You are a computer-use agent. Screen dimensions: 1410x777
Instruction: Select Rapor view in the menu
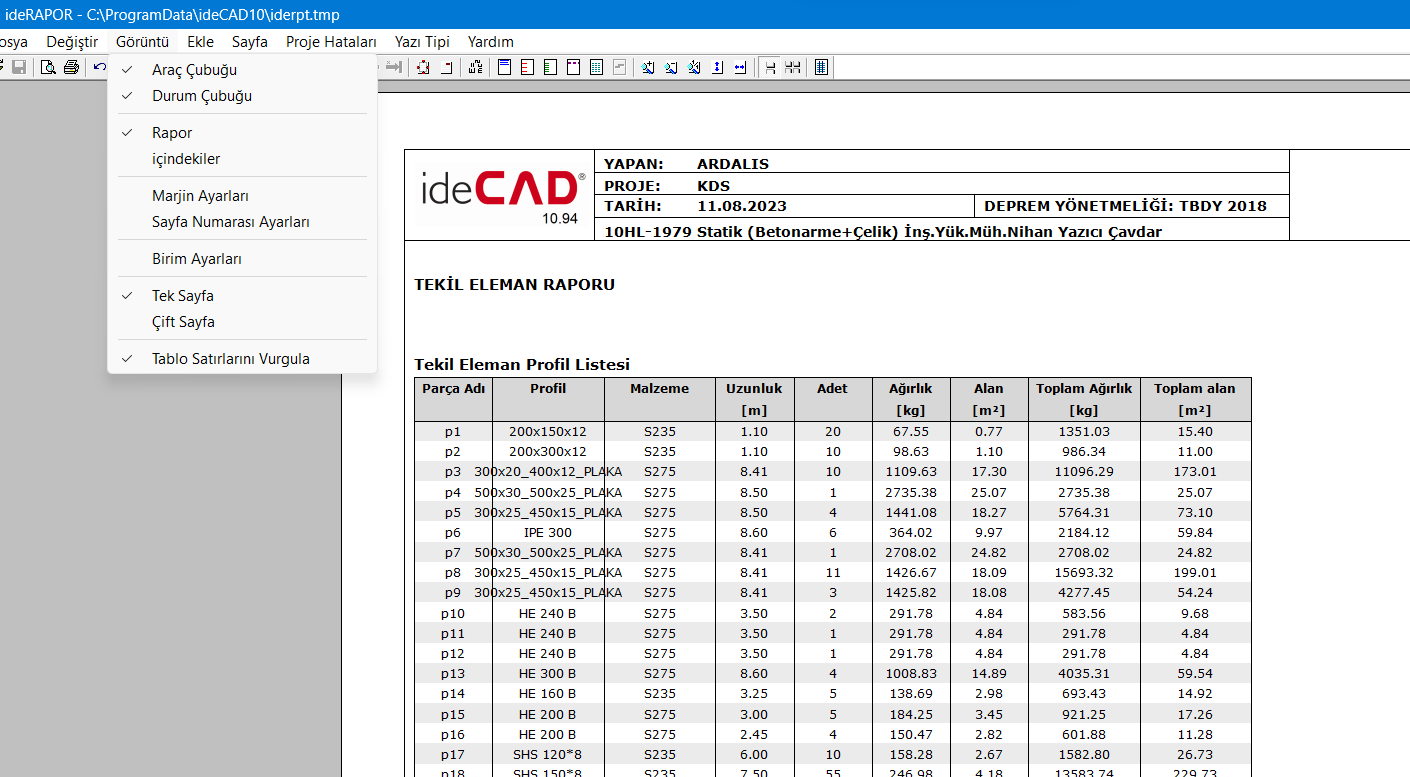pos(242,133)
